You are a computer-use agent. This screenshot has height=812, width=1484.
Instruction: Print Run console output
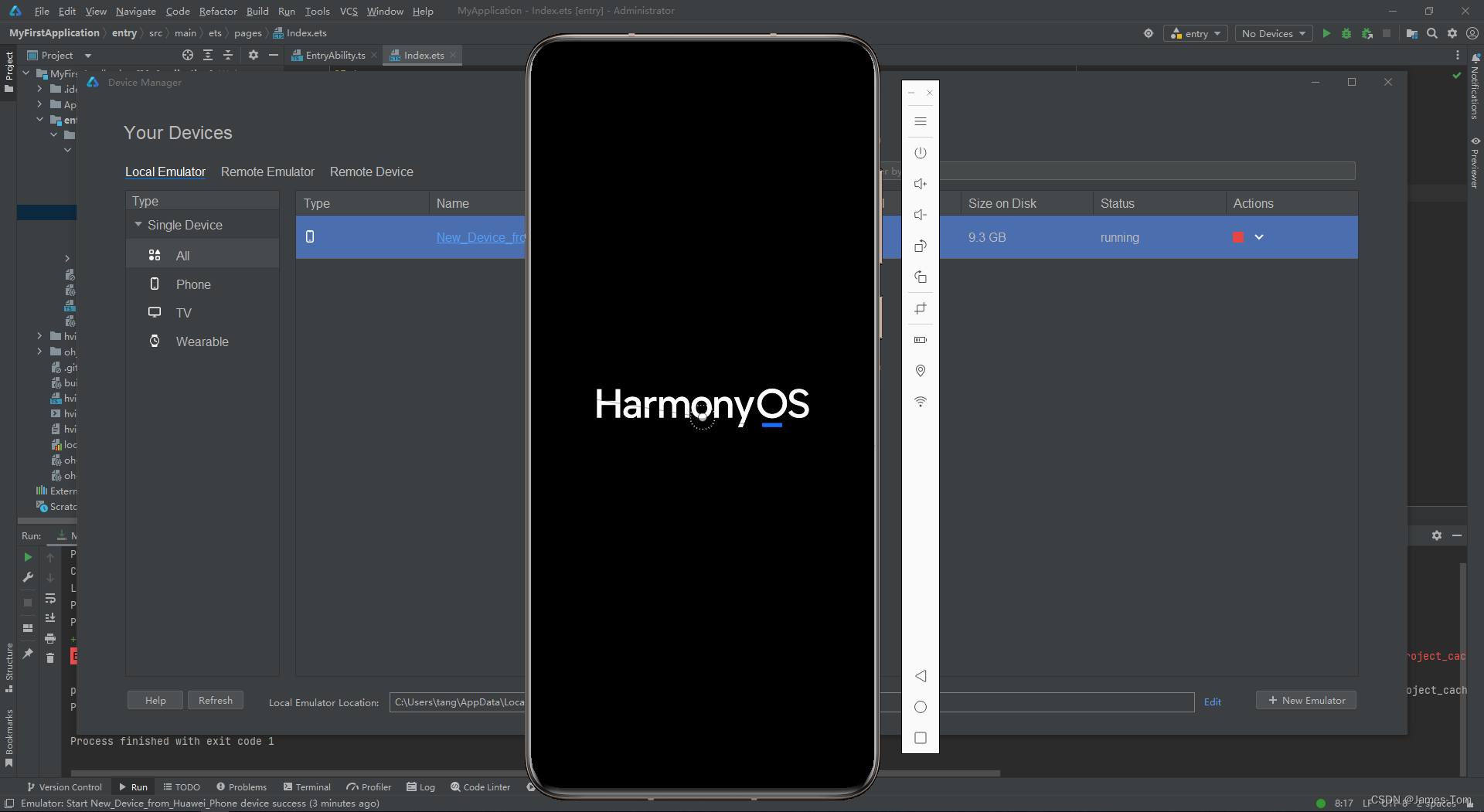[x=50, y=638]
